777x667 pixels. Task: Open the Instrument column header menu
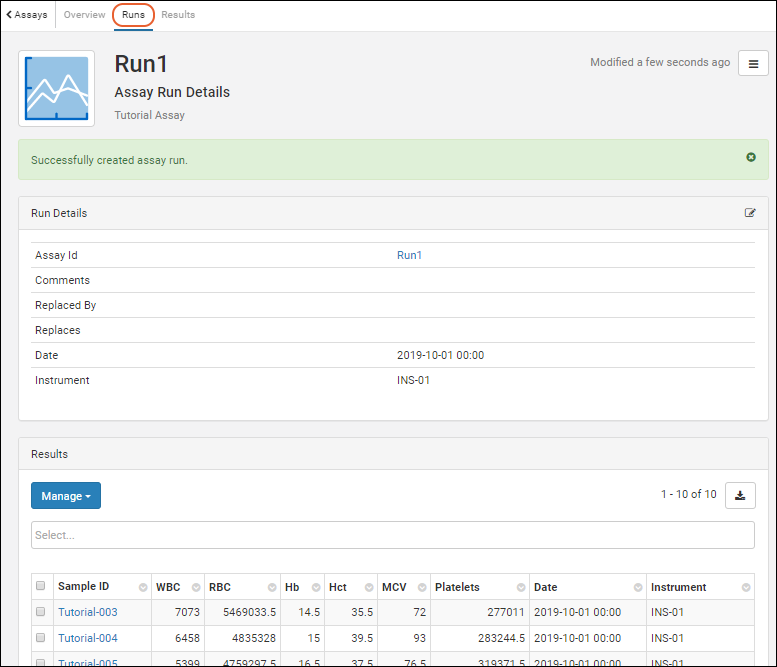tap(746, 587)
